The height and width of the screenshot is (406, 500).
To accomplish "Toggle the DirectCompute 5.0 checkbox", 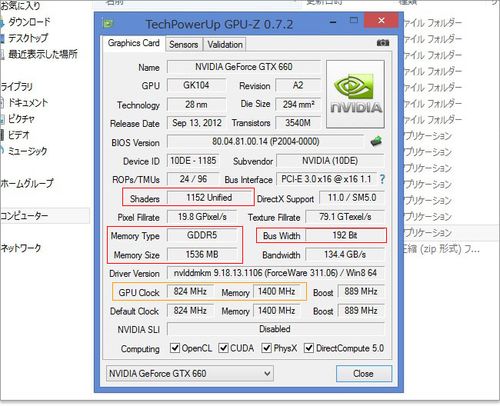I will point(309,348).
